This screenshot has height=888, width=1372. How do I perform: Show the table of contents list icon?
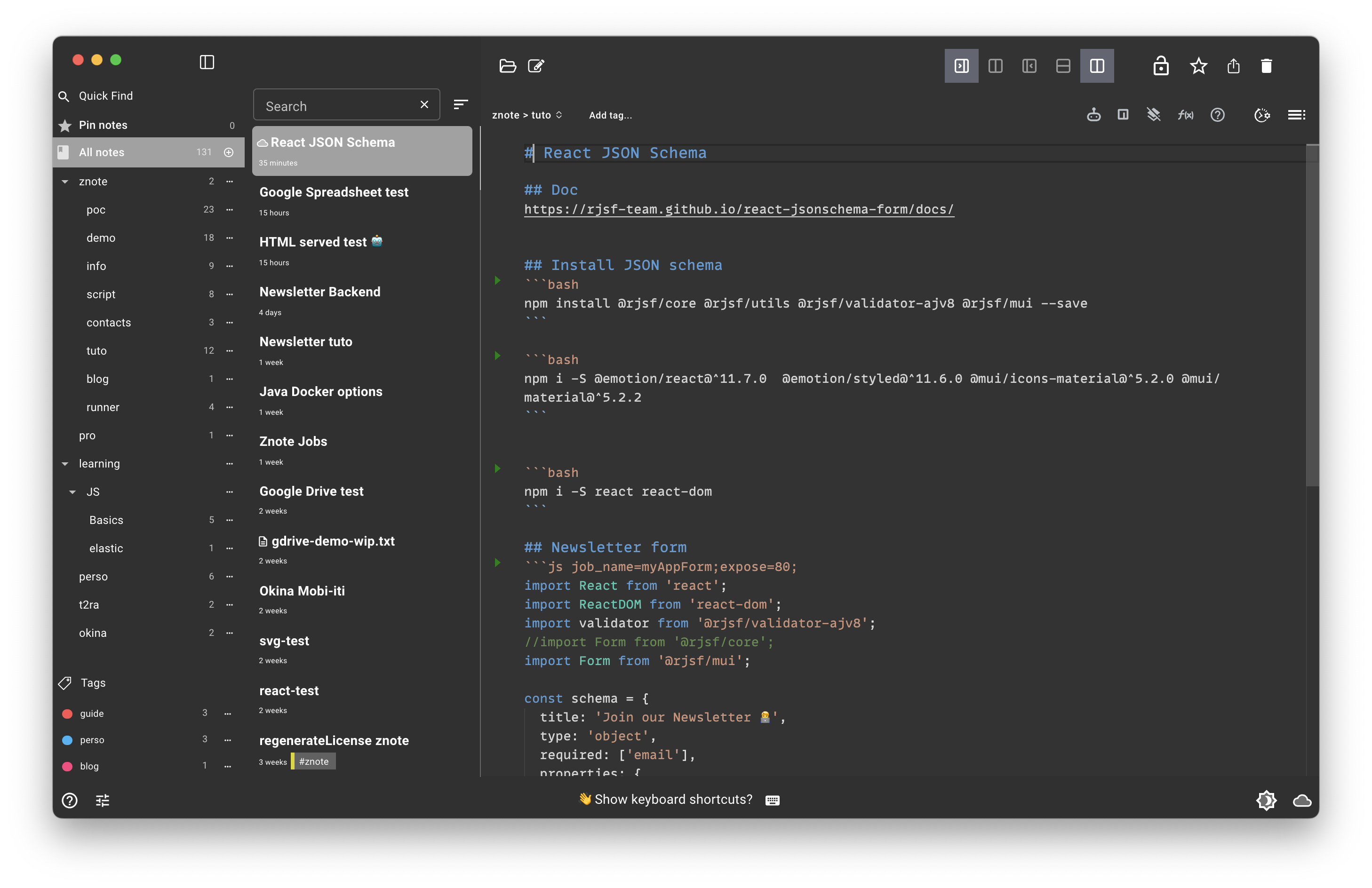1296,115
